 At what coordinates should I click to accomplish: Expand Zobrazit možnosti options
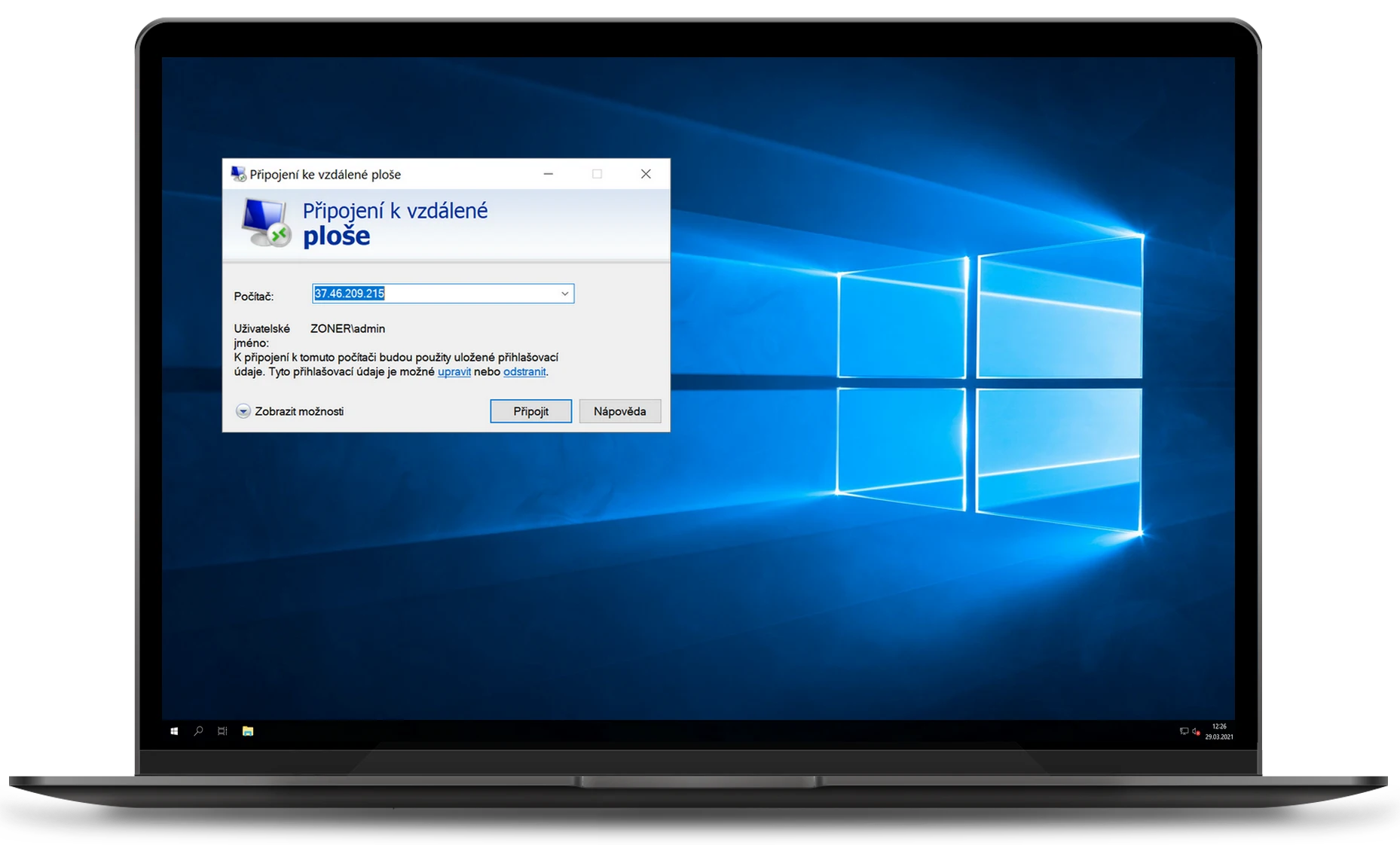tap(290, 411)
